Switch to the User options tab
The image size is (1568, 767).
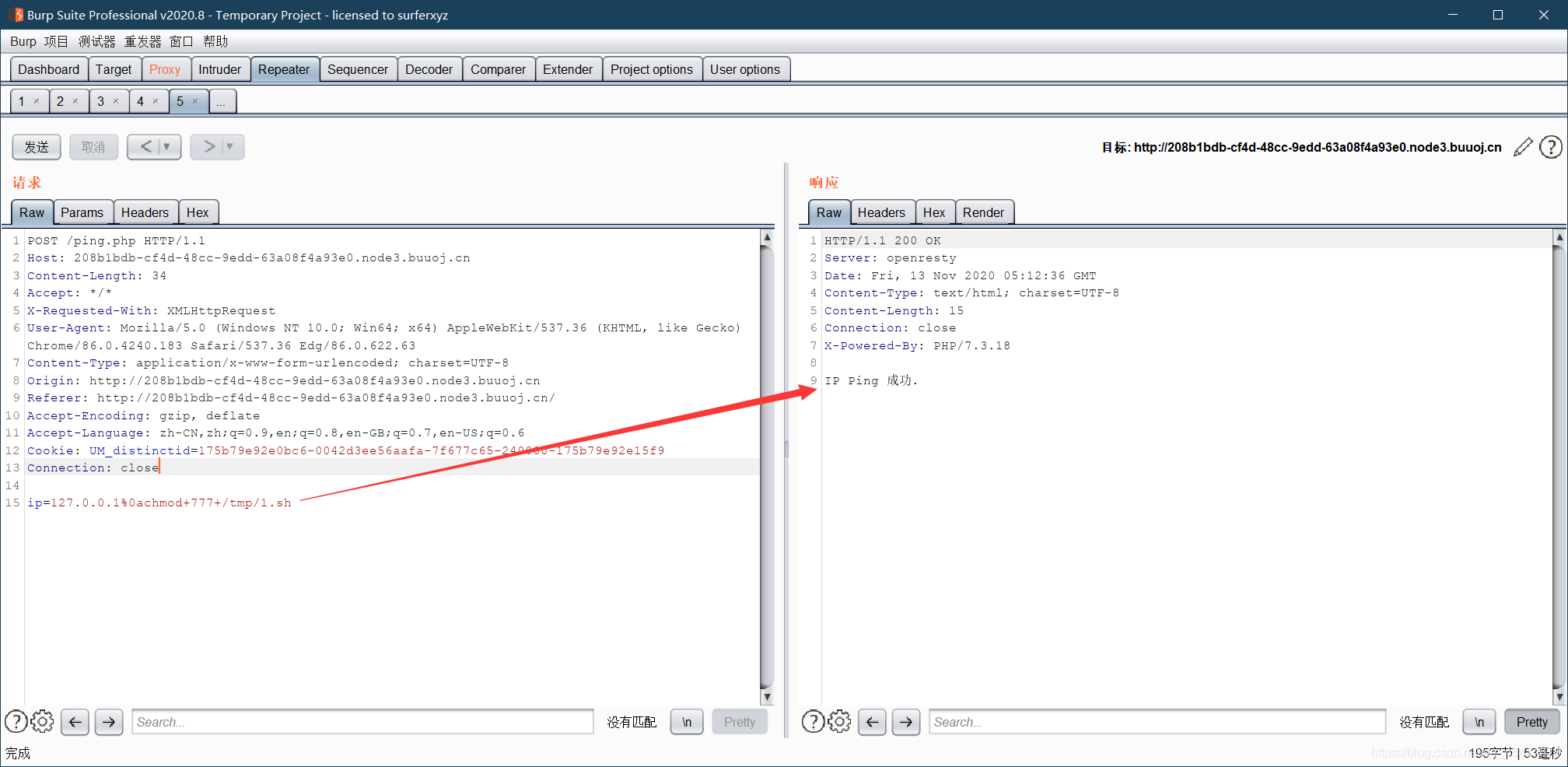[745, 69]
